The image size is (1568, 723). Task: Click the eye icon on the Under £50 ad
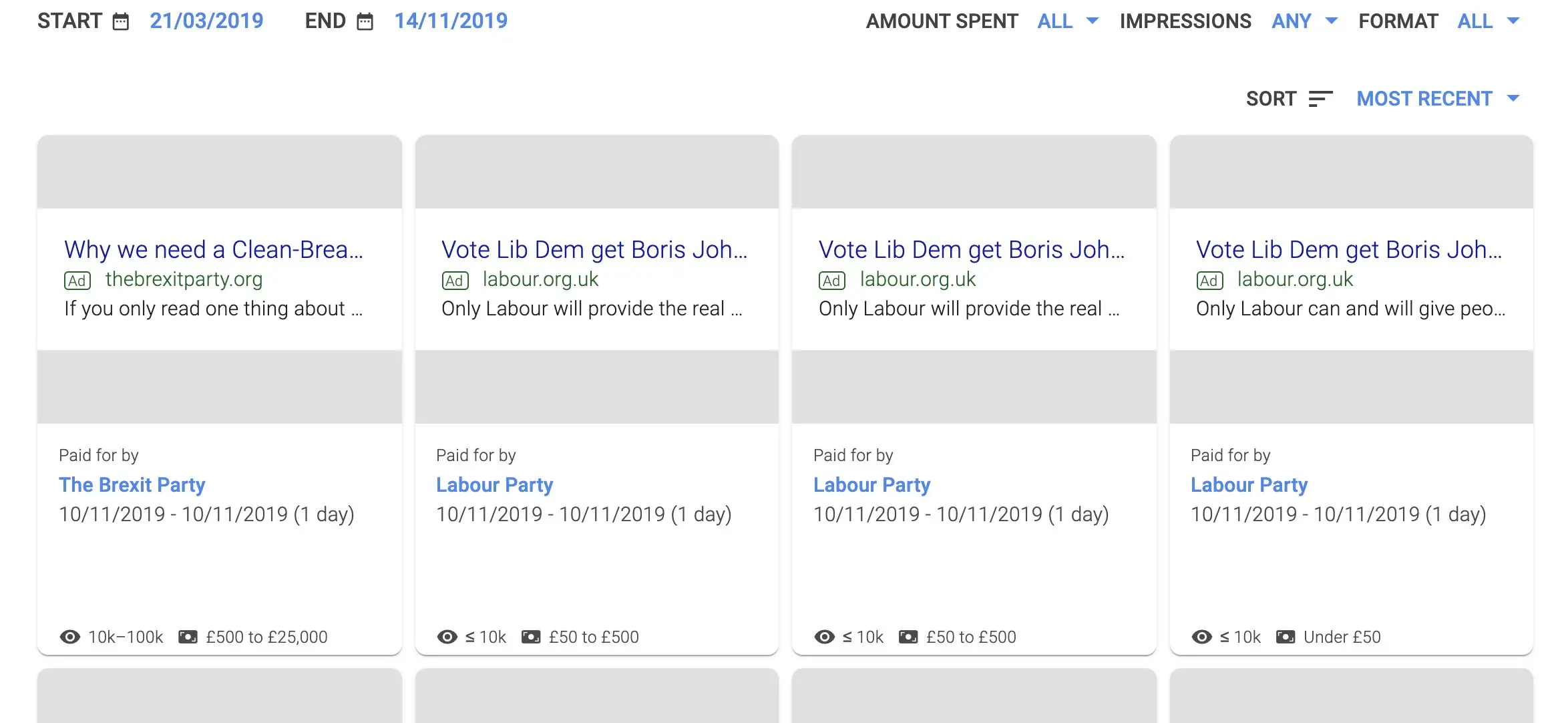pos(1202,637)
